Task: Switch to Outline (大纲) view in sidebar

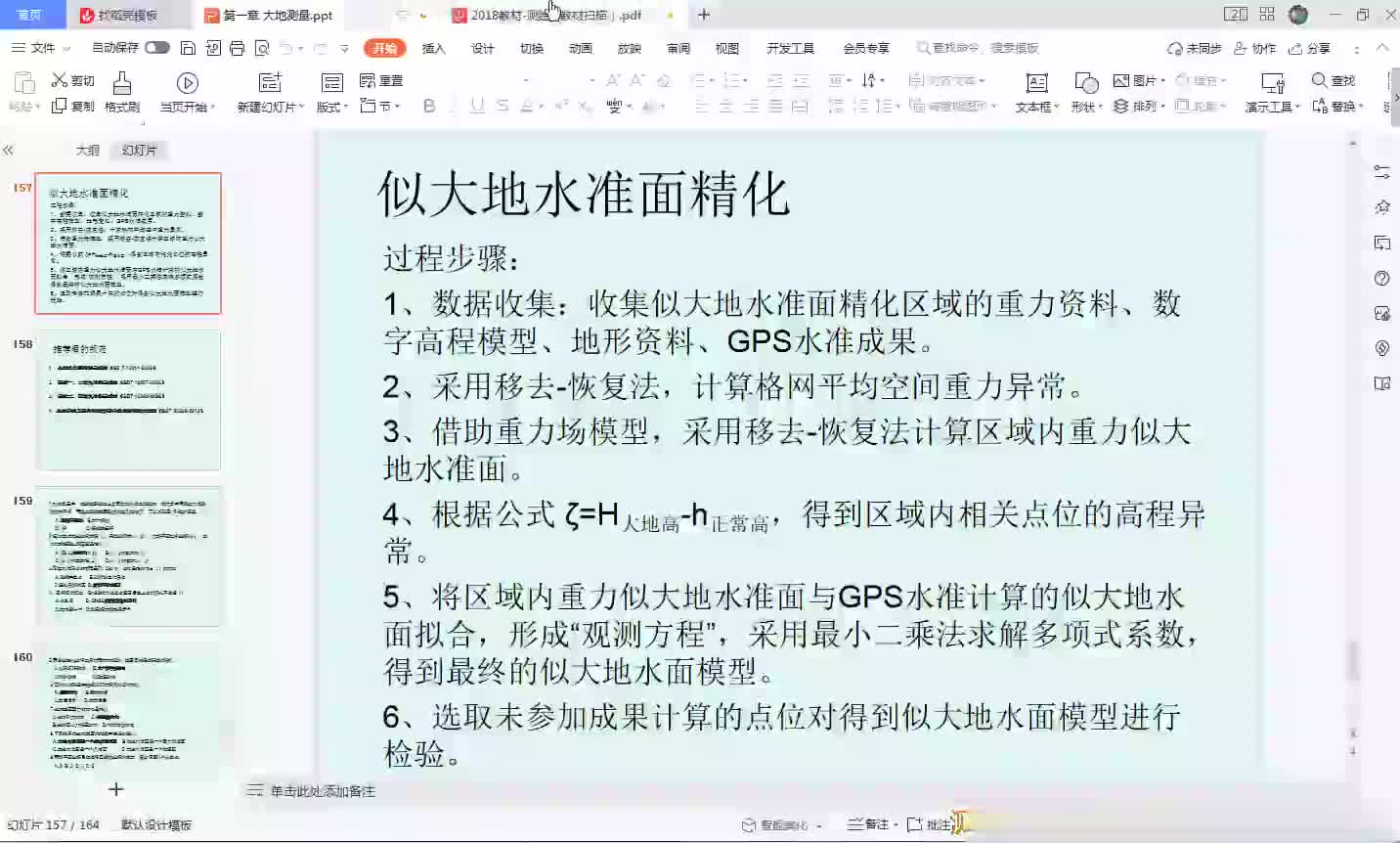Action: (x=88, y=151)
